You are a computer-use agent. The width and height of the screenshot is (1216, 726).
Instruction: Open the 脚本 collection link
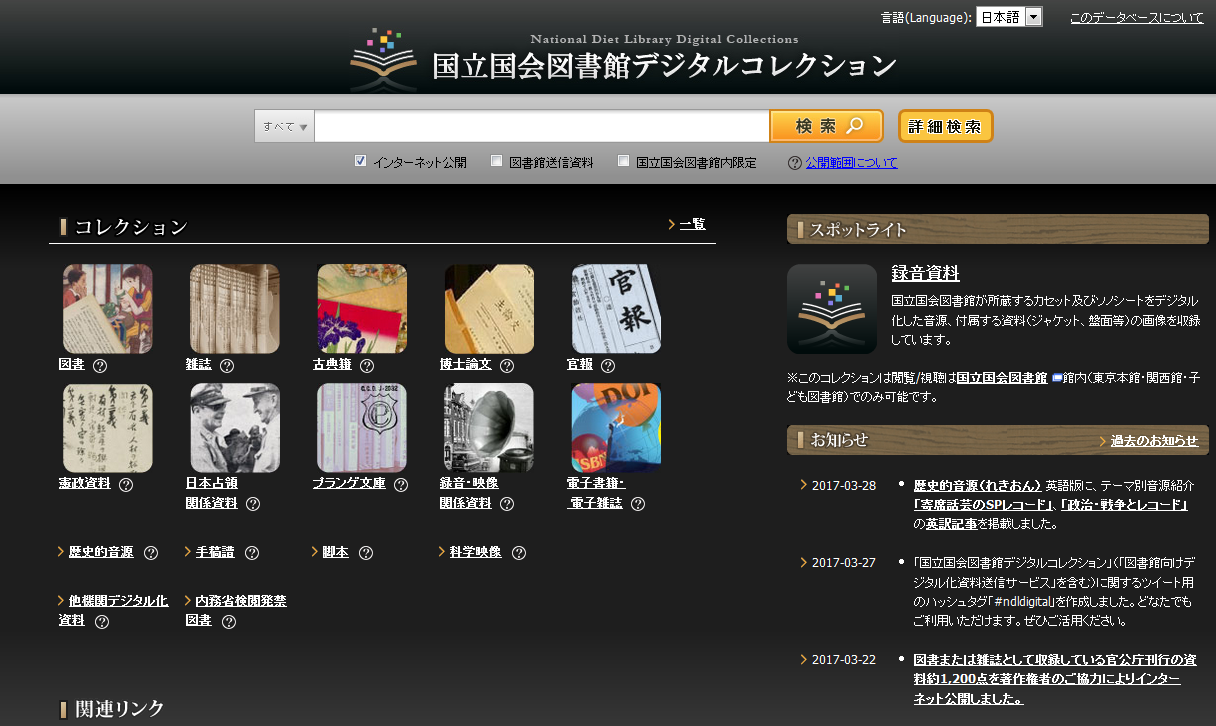click(335, 552)
